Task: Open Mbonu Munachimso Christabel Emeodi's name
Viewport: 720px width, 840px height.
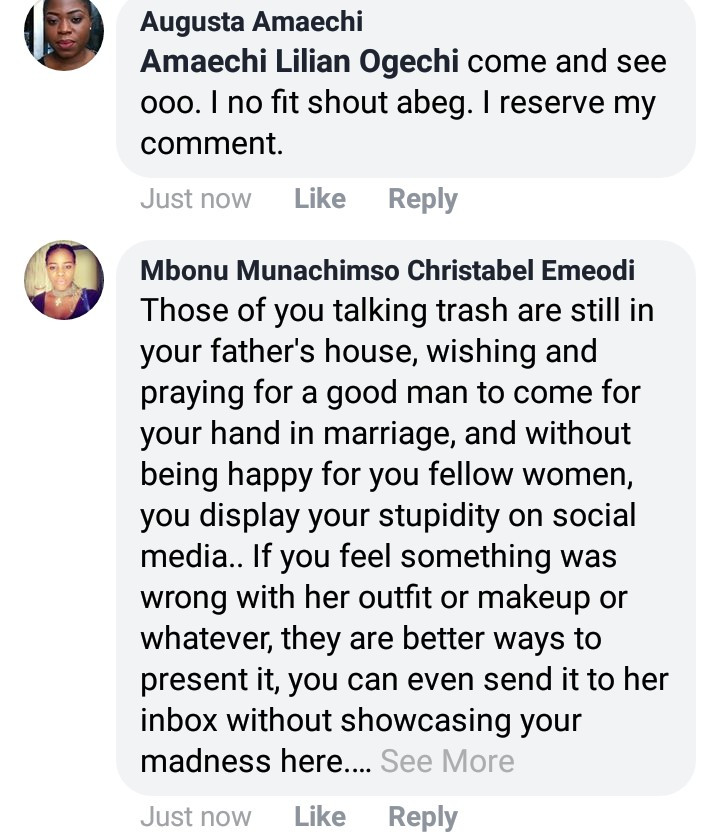Action: (x=387, y=271)
